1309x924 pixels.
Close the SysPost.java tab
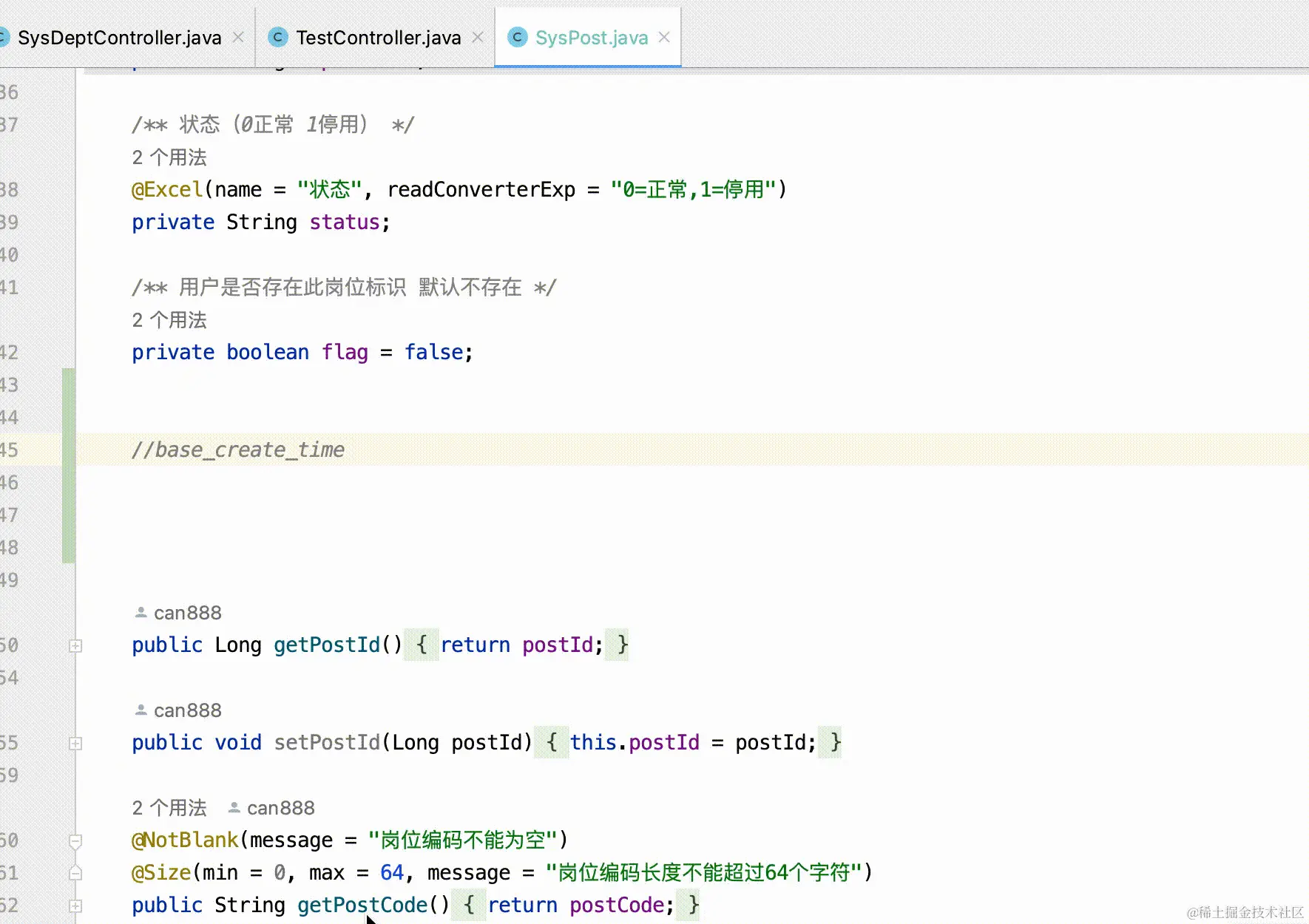click(664, 37)
